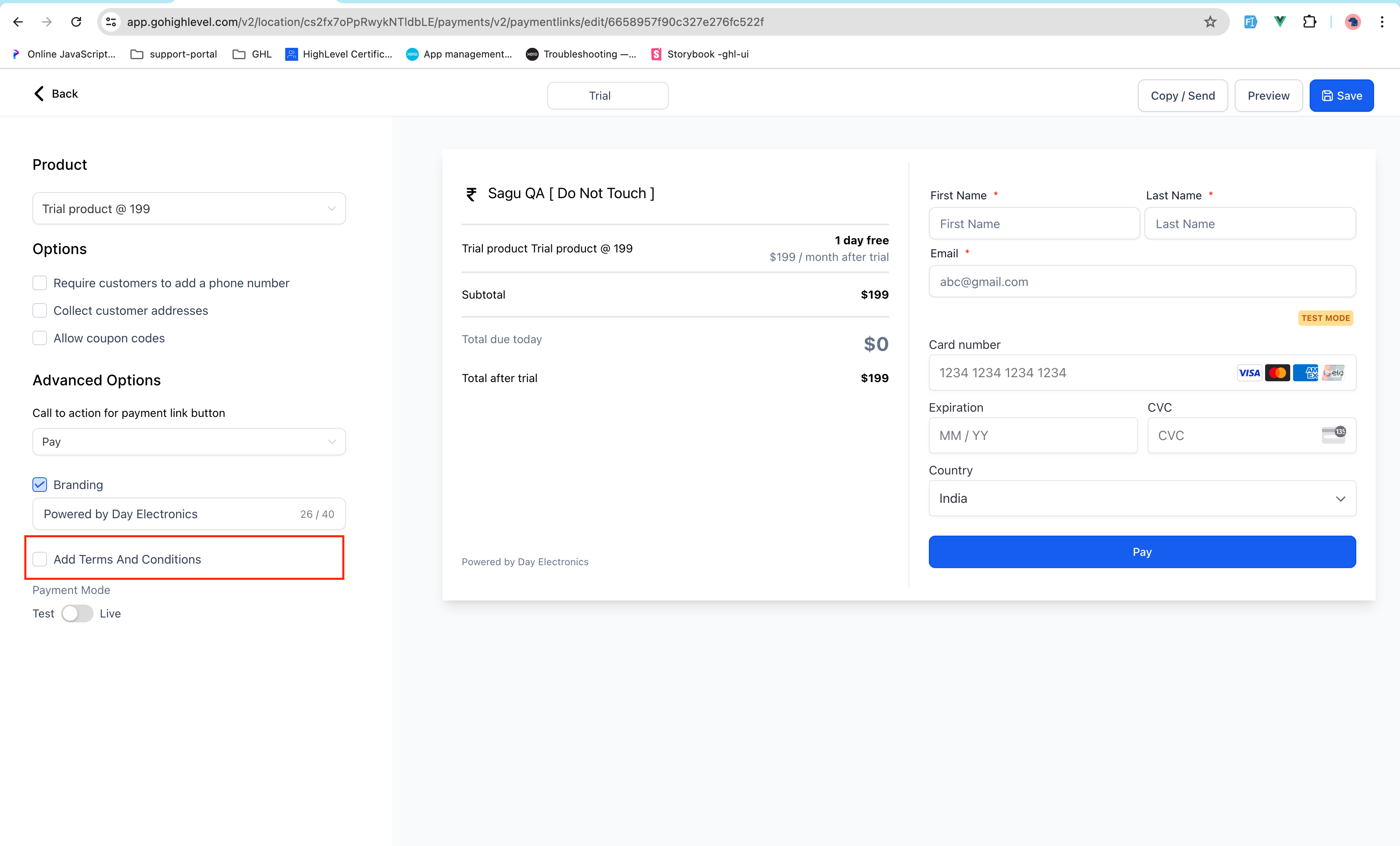Click the puzzle piece extensions icon
This screenshot has width=1400, height=846.
click(x=1310, y=21)
